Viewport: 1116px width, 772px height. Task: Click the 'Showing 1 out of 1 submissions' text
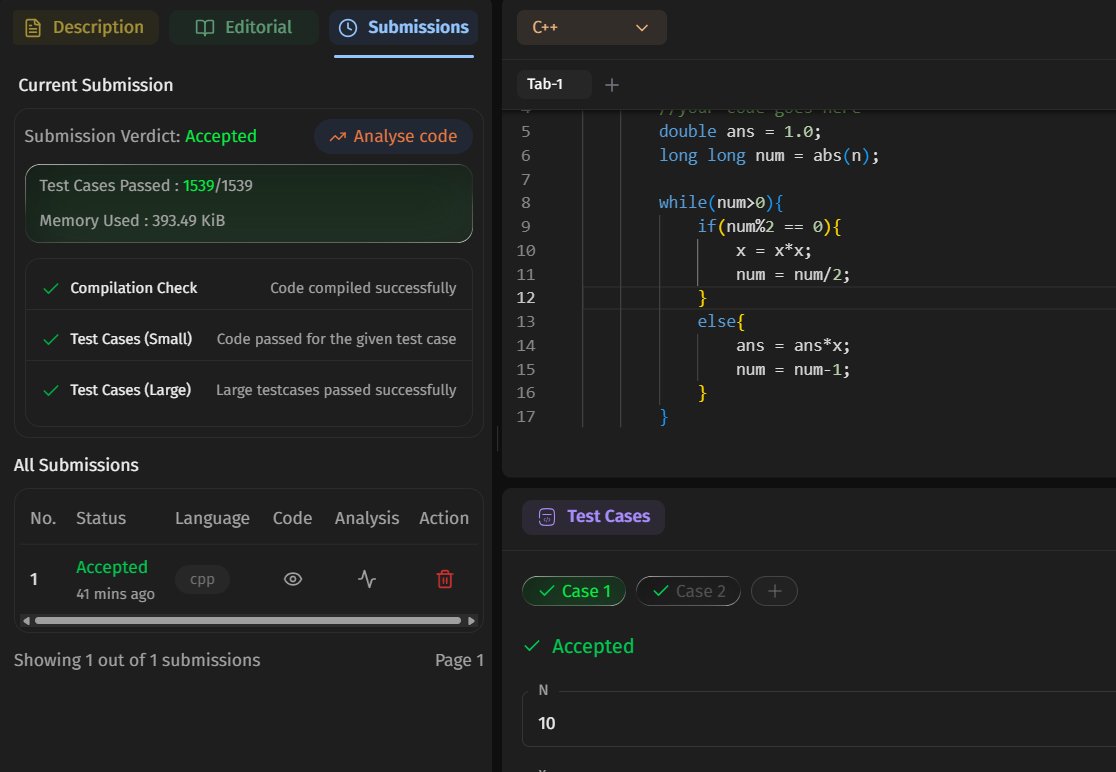click(137, 660)
